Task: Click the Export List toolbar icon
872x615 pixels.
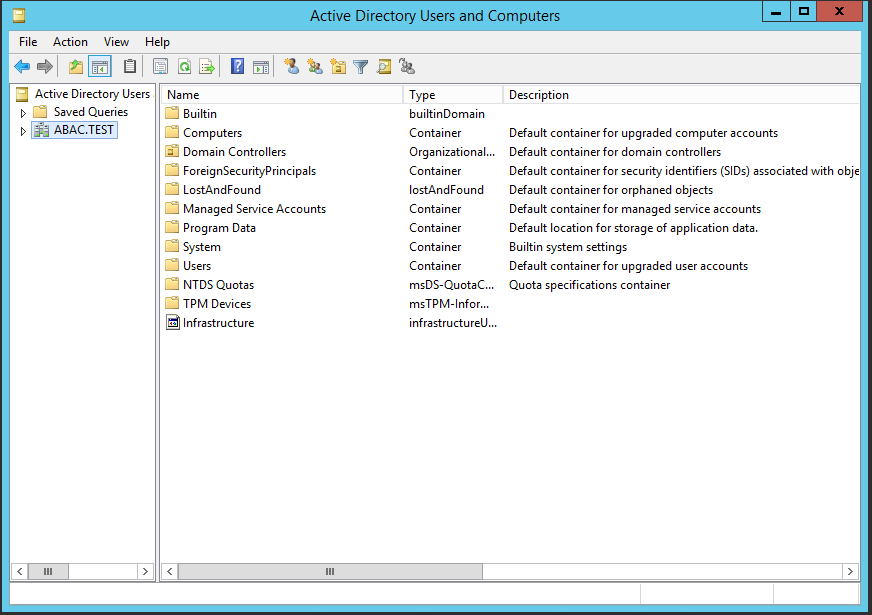Action: pyautogui.click(x=207, y=67)
